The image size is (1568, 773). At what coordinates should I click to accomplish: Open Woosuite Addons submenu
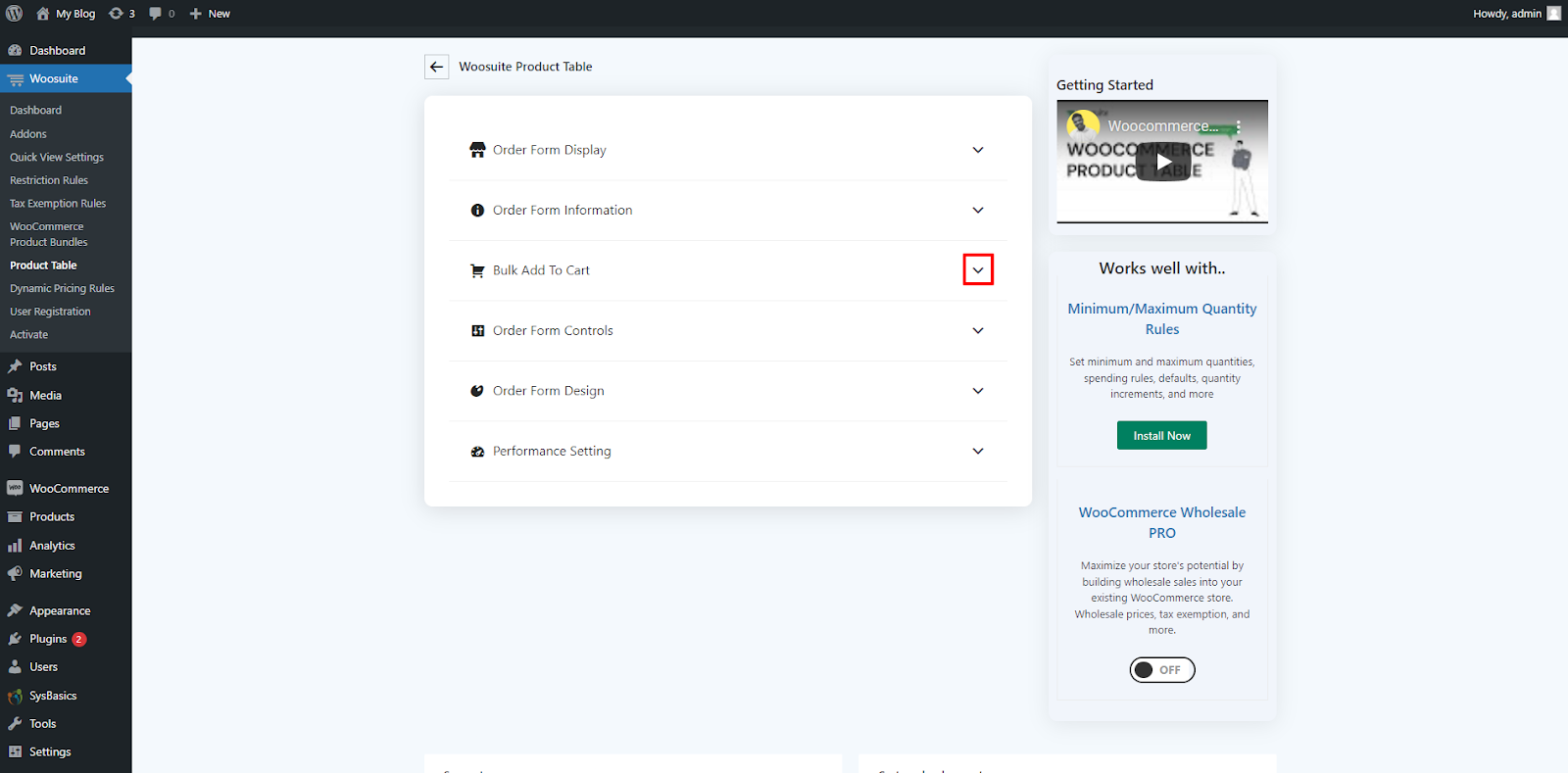click(28, 134)
